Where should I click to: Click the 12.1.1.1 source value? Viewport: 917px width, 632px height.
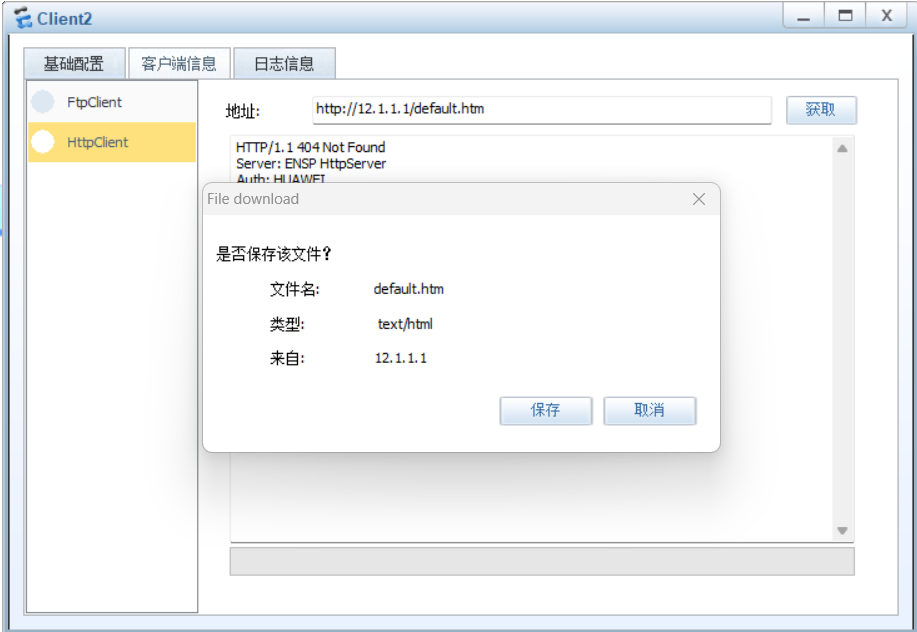click(401, 358)
